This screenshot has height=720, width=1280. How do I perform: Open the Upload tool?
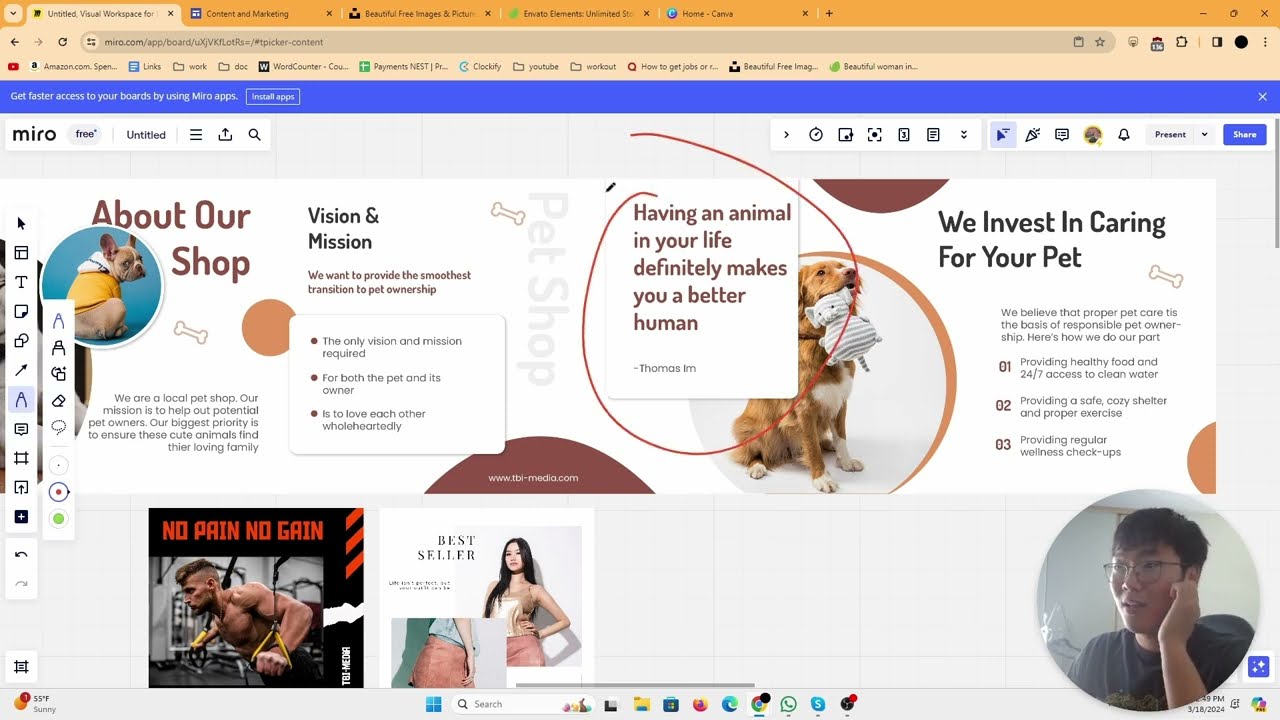[x=21, y=488]
